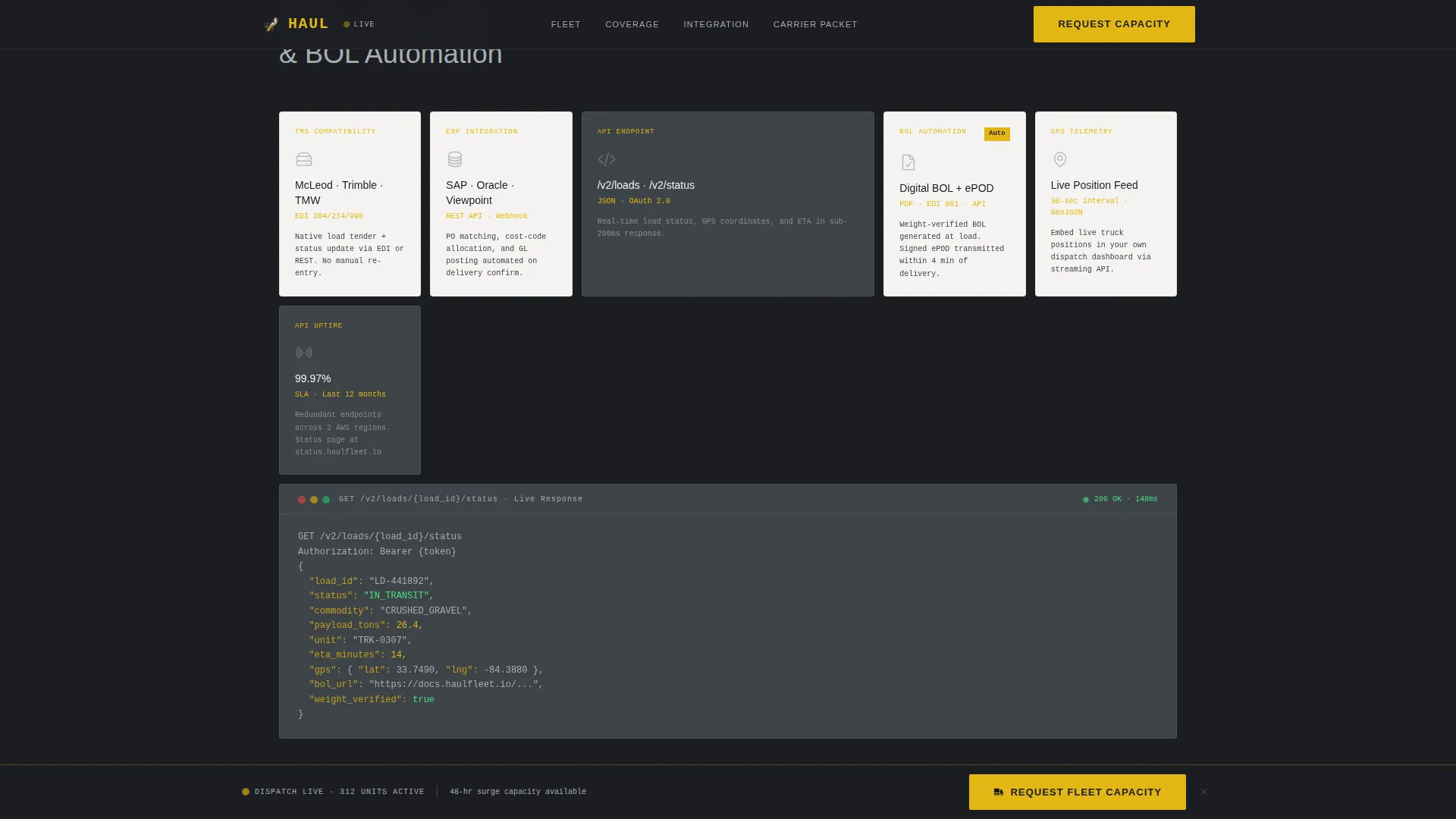The image size is (1456, 819).
Task: Select the Live Position Feed title
Action: (1094, 185)
